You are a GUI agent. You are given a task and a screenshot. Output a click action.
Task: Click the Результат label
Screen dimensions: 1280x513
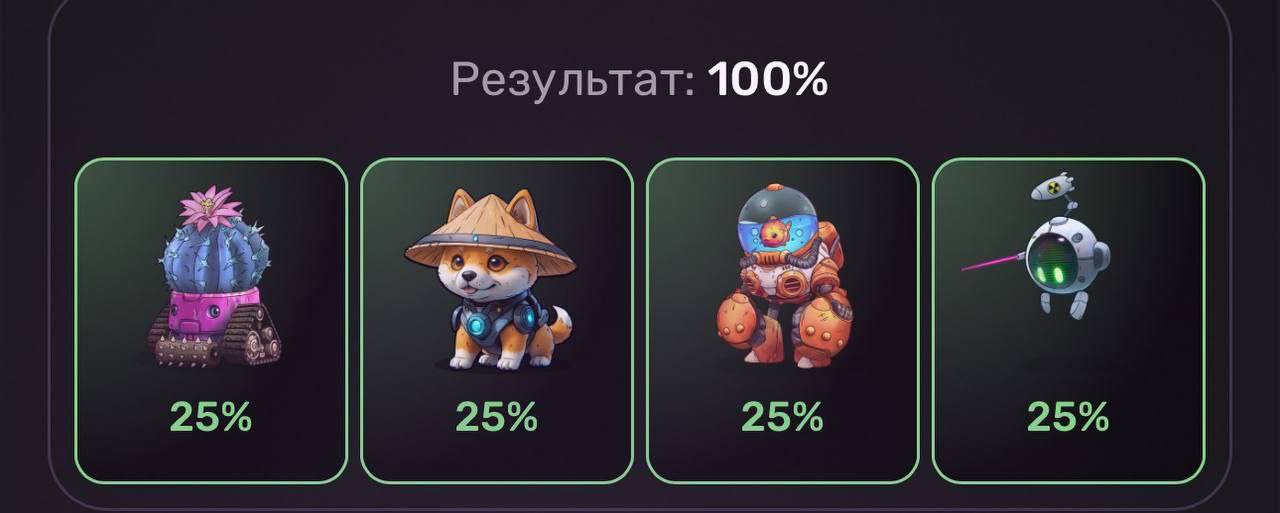point(574,80)
